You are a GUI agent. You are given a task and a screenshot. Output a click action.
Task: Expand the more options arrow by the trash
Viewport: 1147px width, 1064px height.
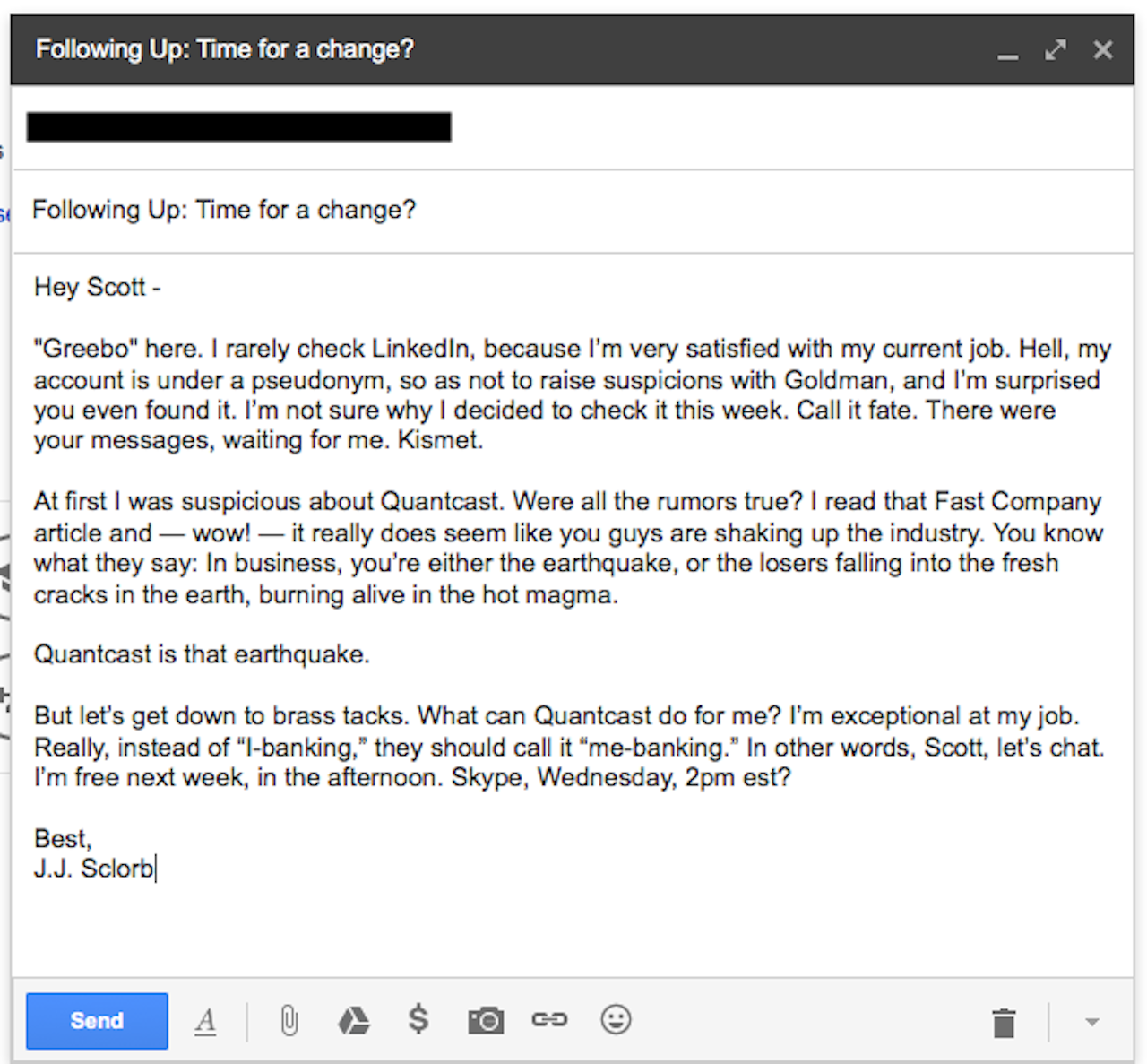click(x=1091, y=1022)
